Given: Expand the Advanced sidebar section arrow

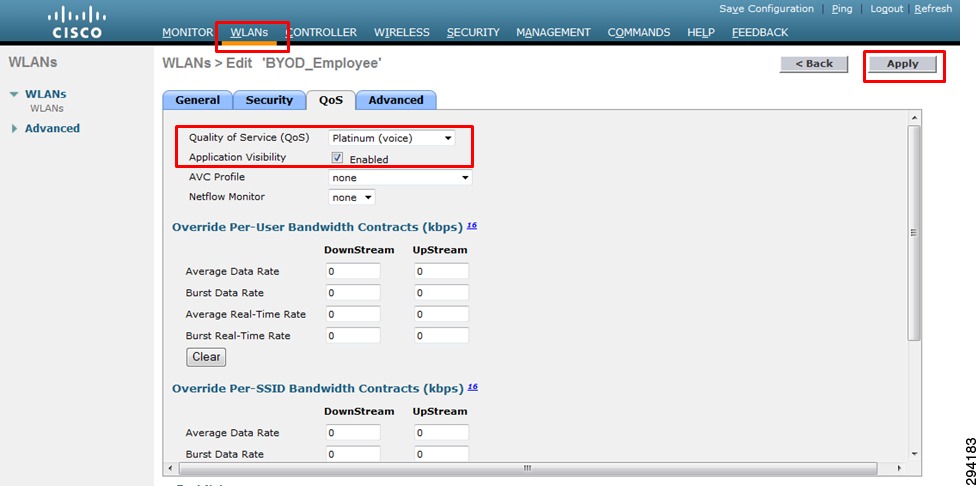Looking at the screenshot, I should click(14, 129).
